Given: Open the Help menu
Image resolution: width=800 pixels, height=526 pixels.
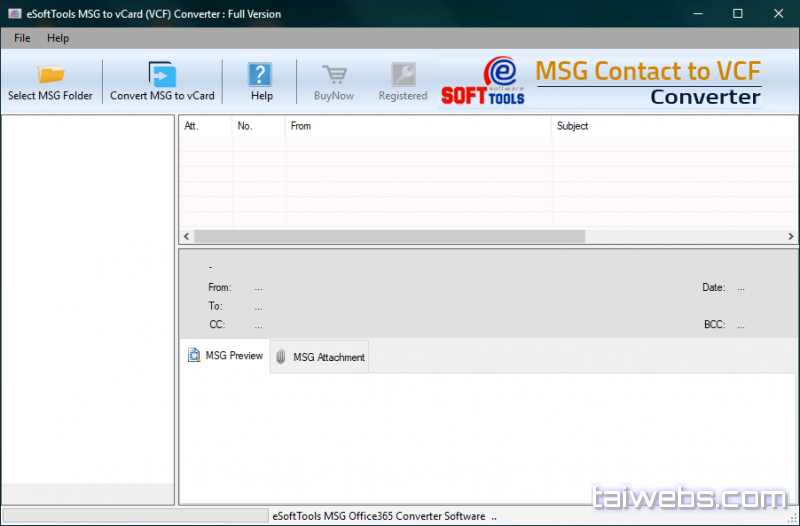Looking at the screenshot, I should 58,38.
